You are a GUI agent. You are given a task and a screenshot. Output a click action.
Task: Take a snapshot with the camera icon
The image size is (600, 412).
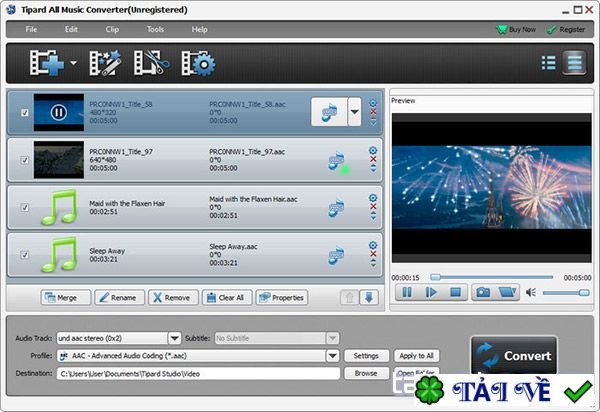click(x=482, y=292)
